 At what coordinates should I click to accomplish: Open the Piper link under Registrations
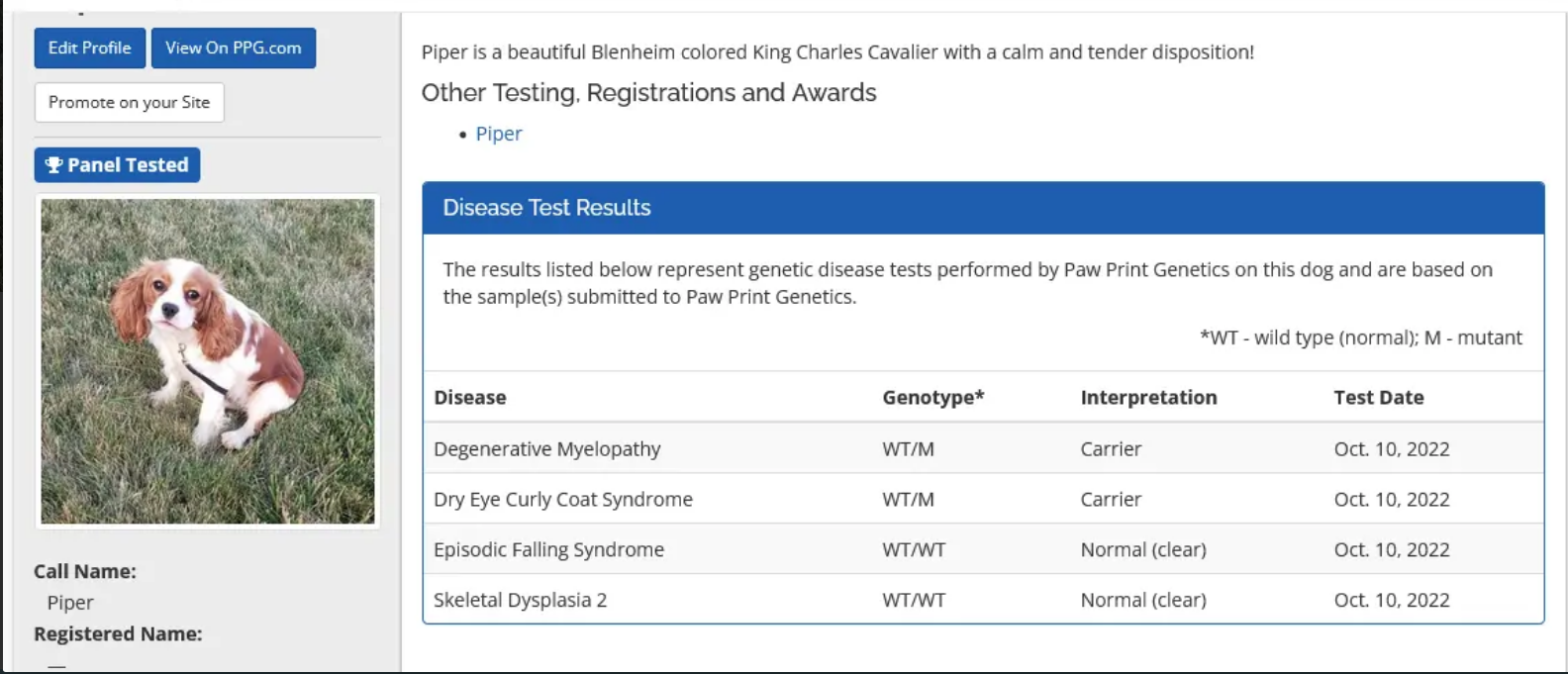498,134
